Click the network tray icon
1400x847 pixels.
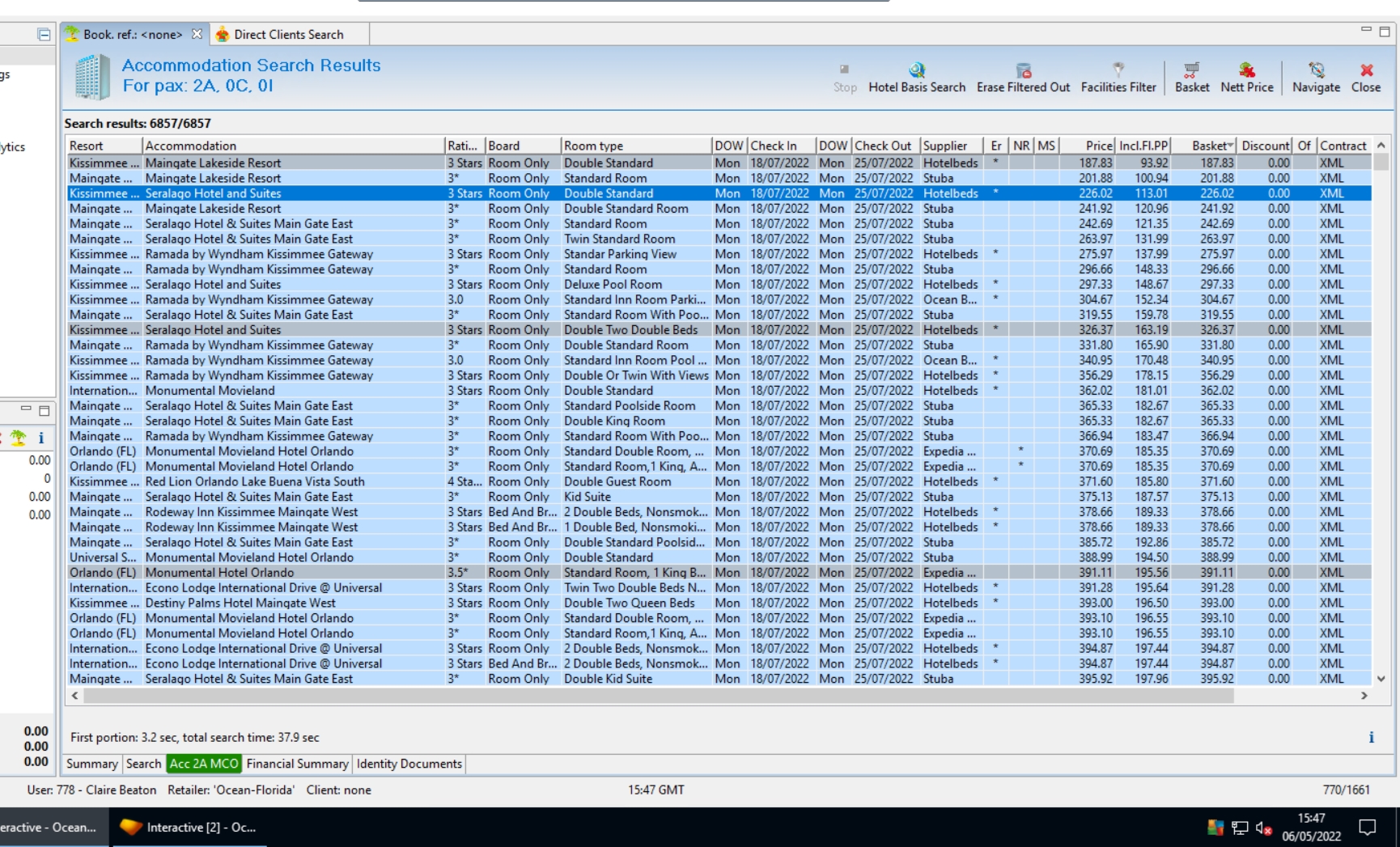[1240, 828]
